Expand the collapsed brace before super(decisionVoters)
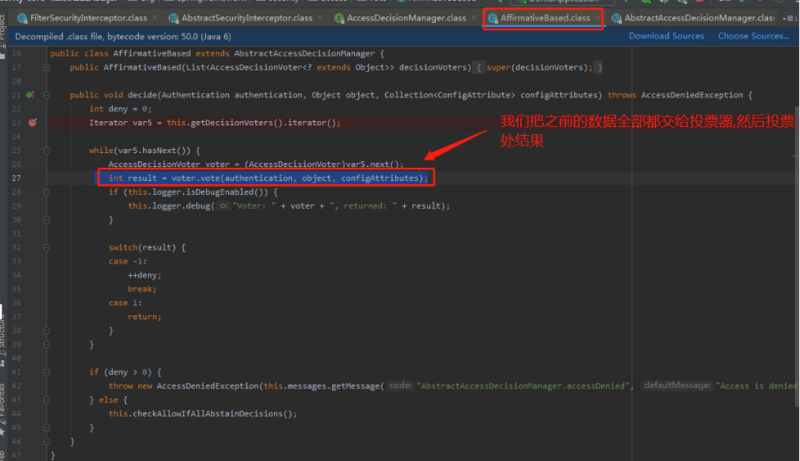Image resolution: width=800 pixels, height=461 pixels. pyautogui.click(x=479, y=67)
